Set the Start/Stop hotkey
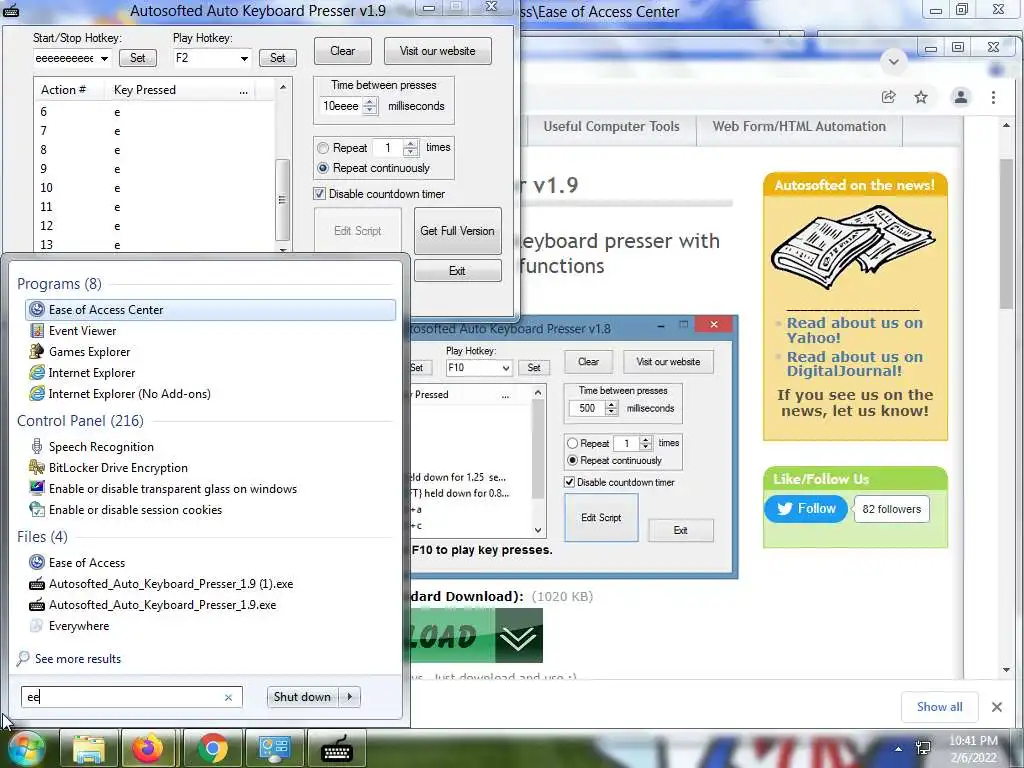This screenshot has height=768, width=1024. coord(138,58)
